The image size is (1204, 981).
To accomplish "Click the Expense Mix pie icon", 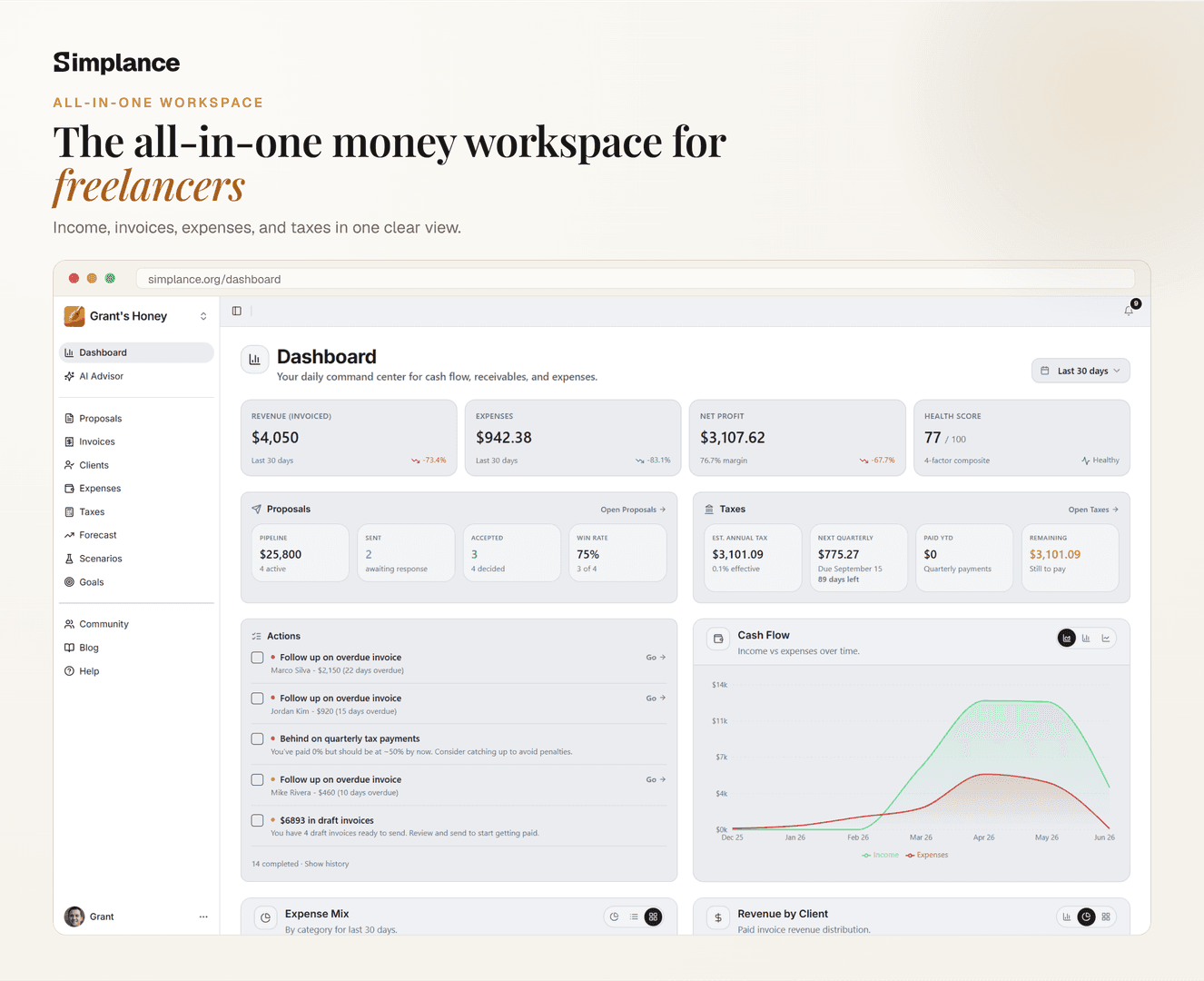I will click(265, 917).
